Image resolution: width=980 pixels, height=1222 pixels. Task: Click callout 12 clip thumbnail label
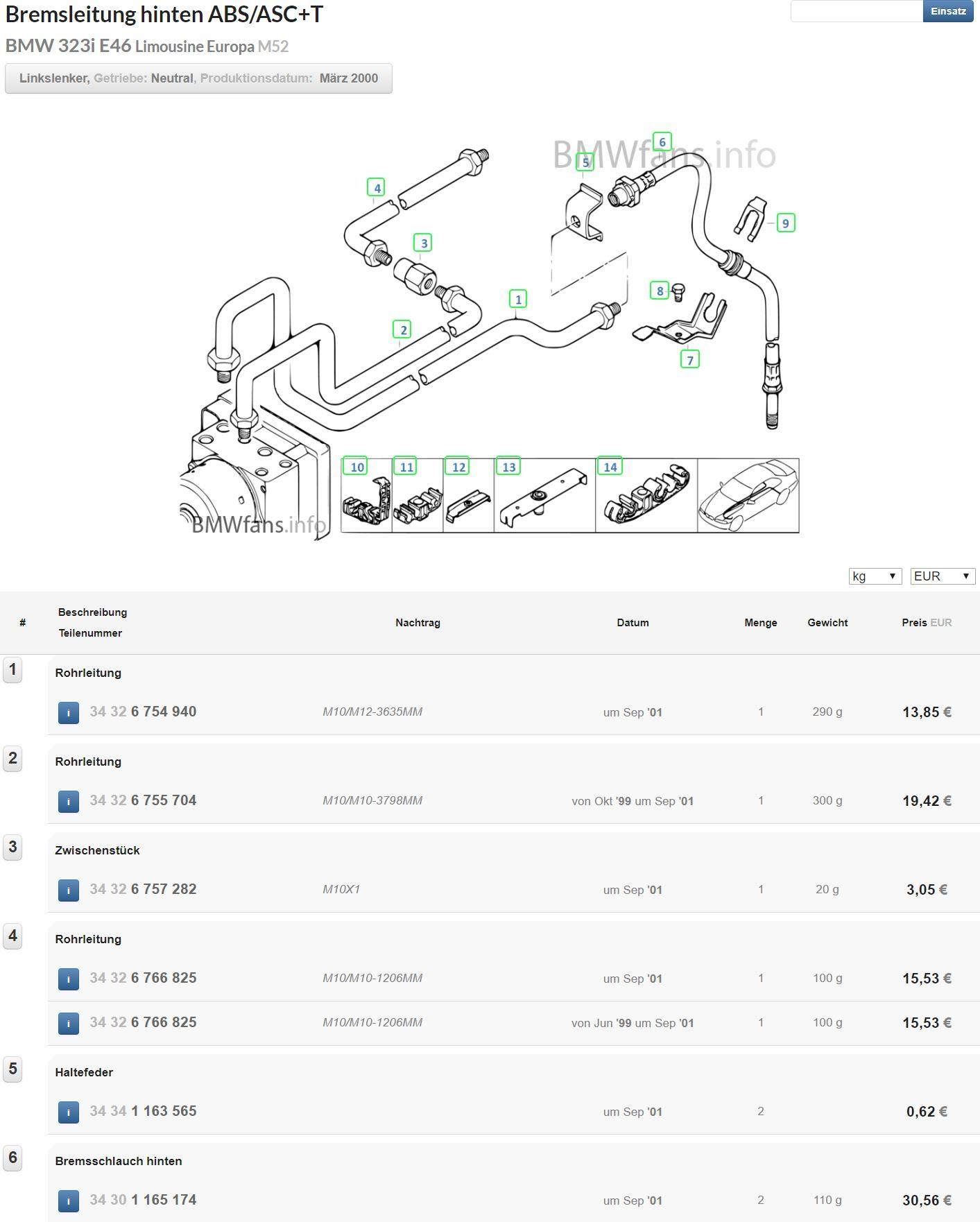coord(458,467)
